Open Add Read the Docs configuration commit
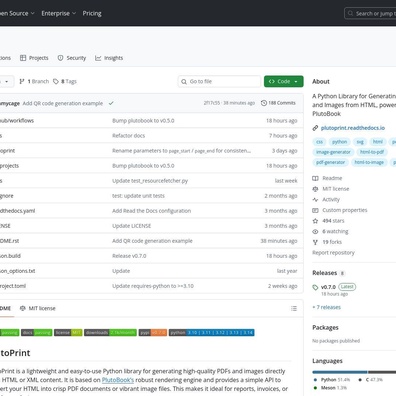Viewport: 396px width, 396px height. [152, 211]
